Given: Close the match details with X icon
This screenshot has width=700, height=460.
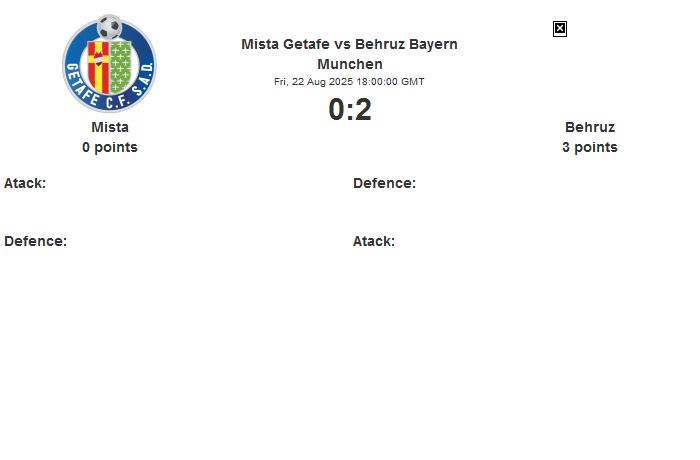Looking at the screenshot, I should [560, 29].
